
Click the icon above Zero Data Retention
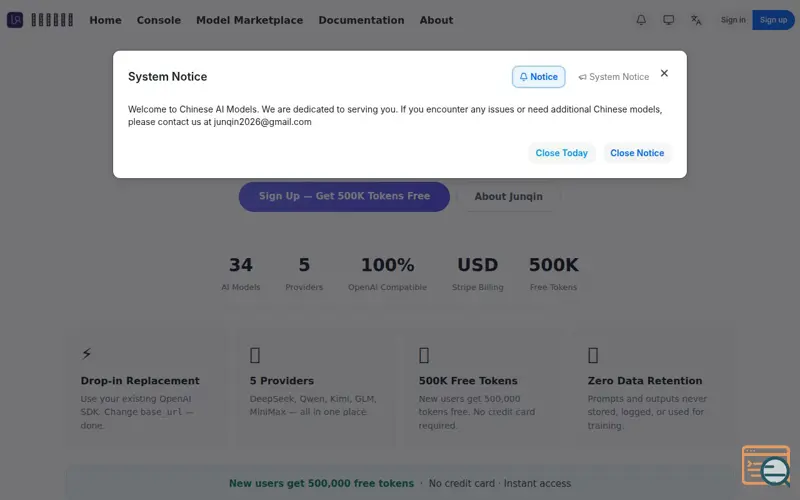[593, 355]
